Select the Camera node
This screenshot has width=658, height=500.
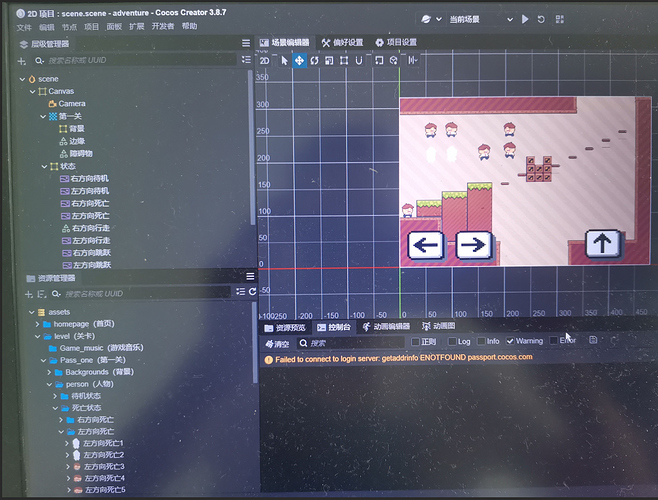pos(72,104)
